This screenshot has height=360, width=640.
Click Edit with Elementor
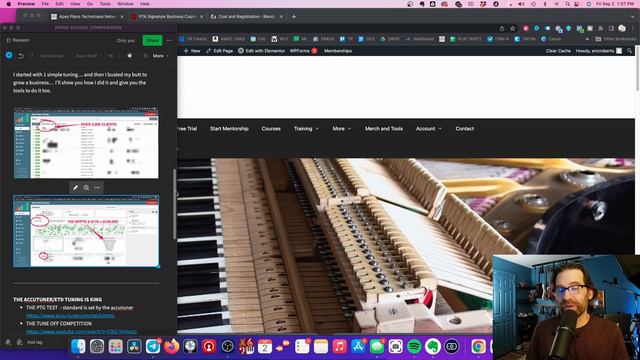(x=261, y=51)
